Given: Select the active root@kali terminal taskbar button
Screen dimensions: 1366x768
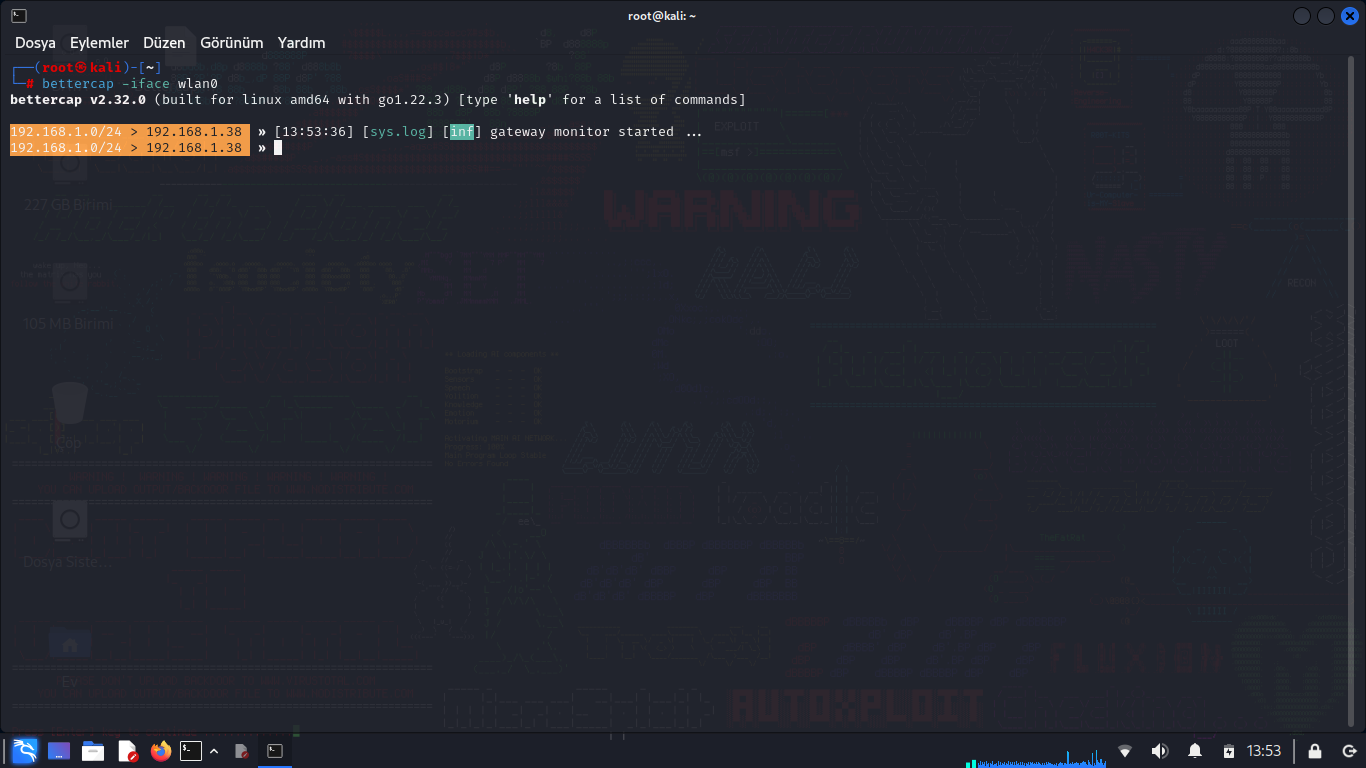Looking at the screenshot, I should coord(275,751).
